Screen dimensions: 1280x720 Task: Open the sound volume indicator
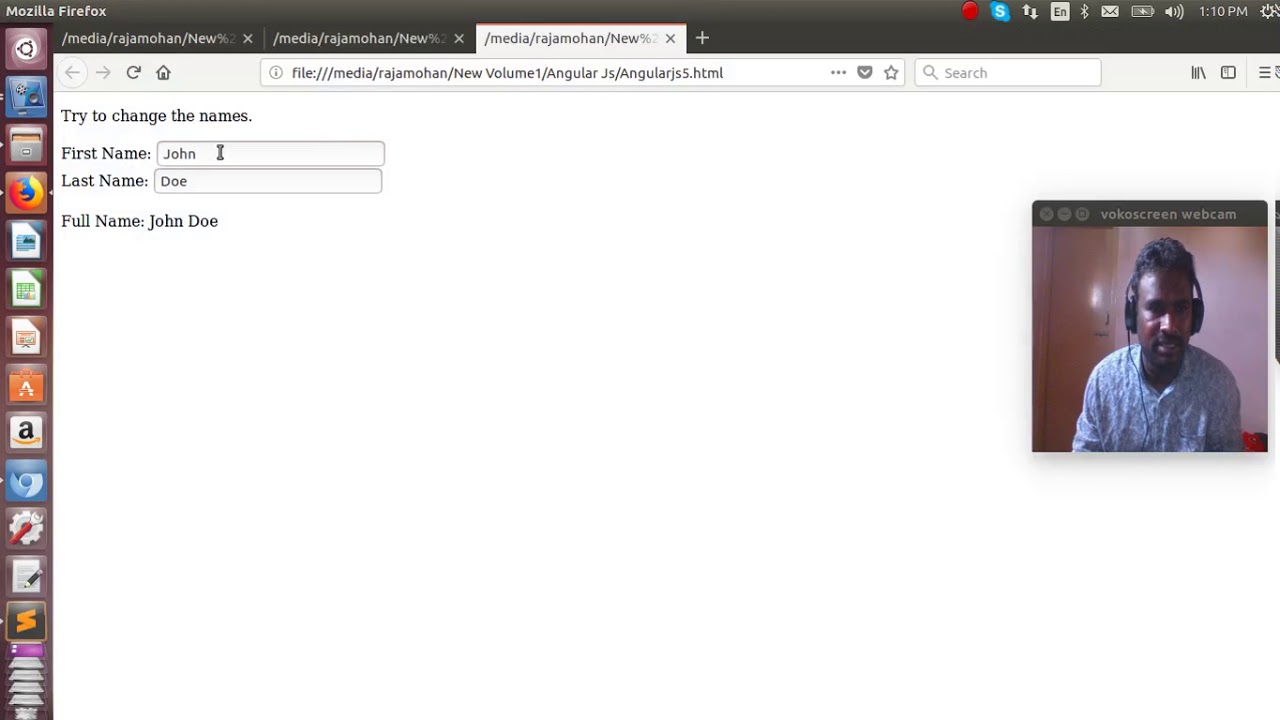(1175, 11)
